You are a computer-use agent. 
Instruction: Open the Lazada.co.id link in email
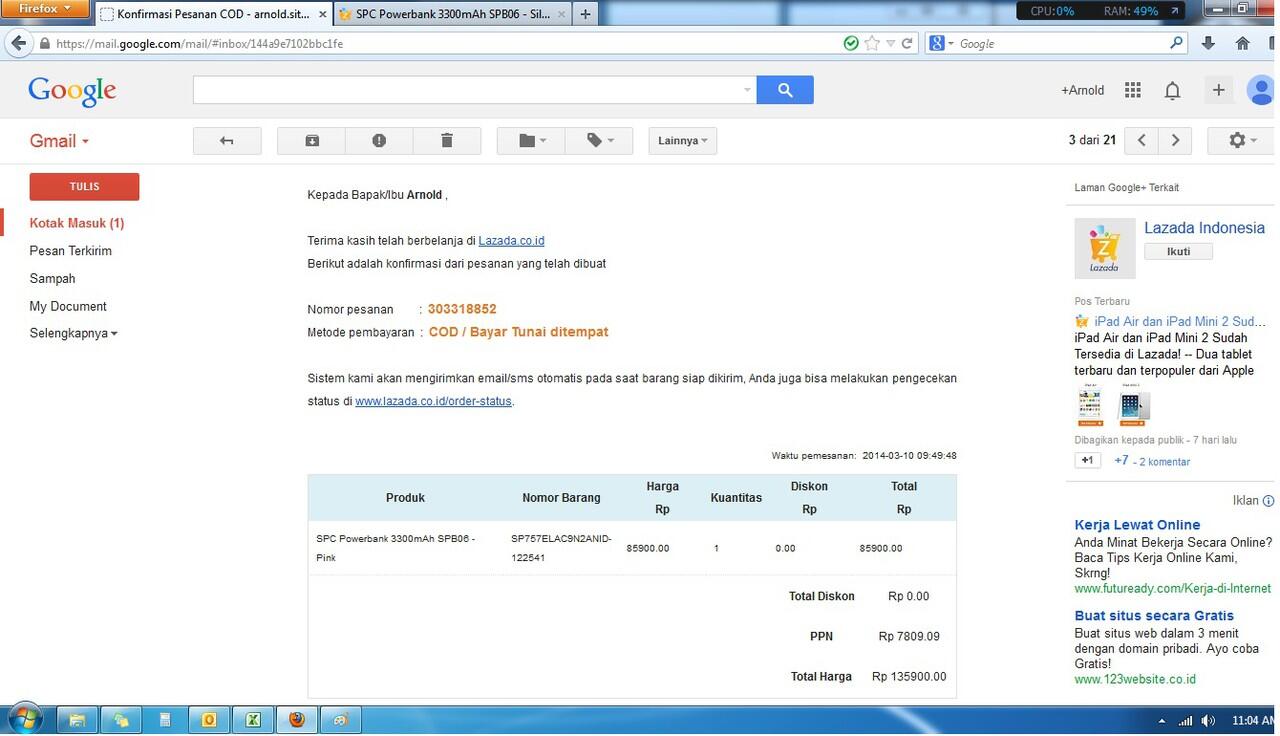point(511,241)
